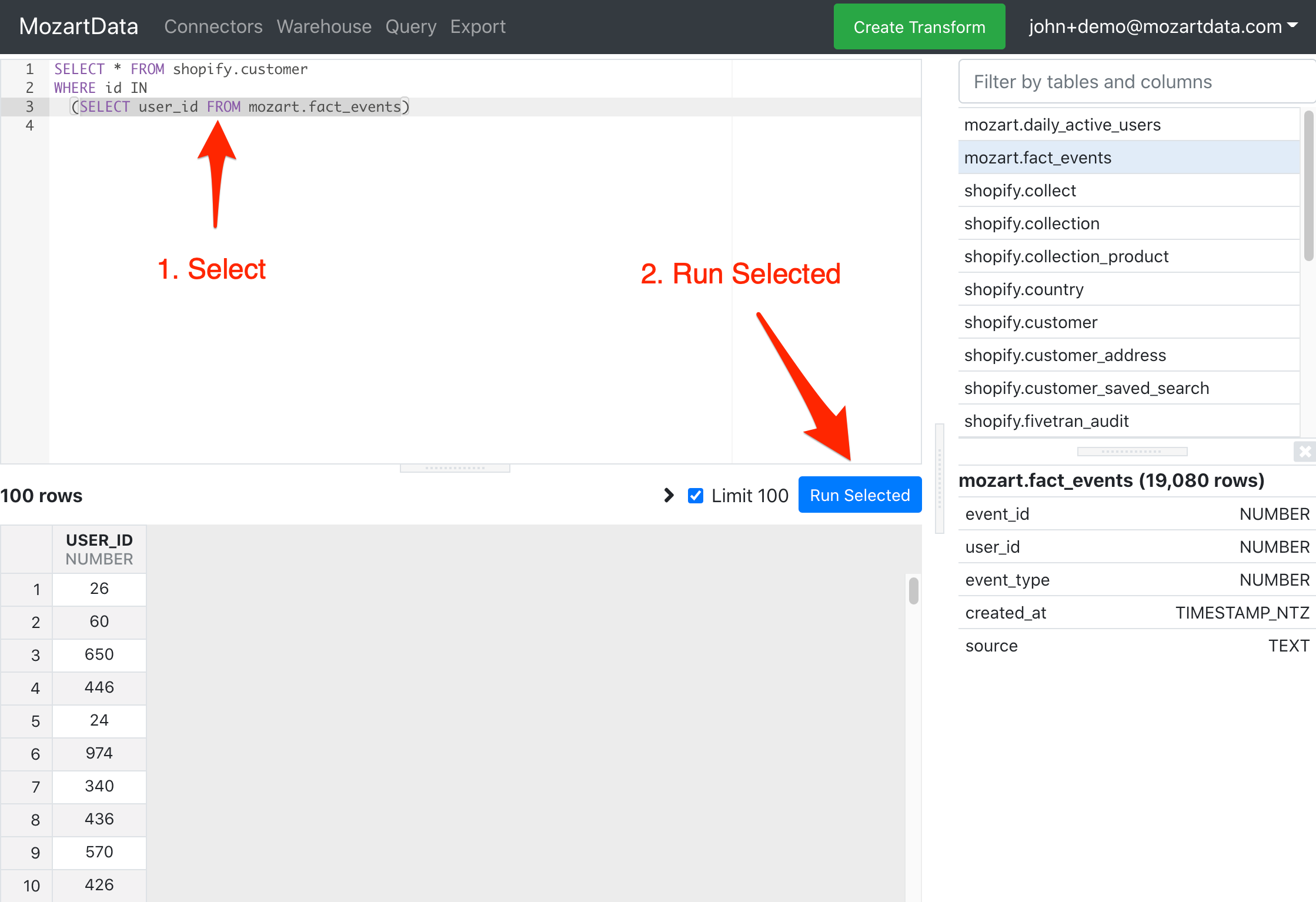Select shopify.customer_address table
Image resolution: width=1316 pixels, height=902 pixels.
(1129, 355)
